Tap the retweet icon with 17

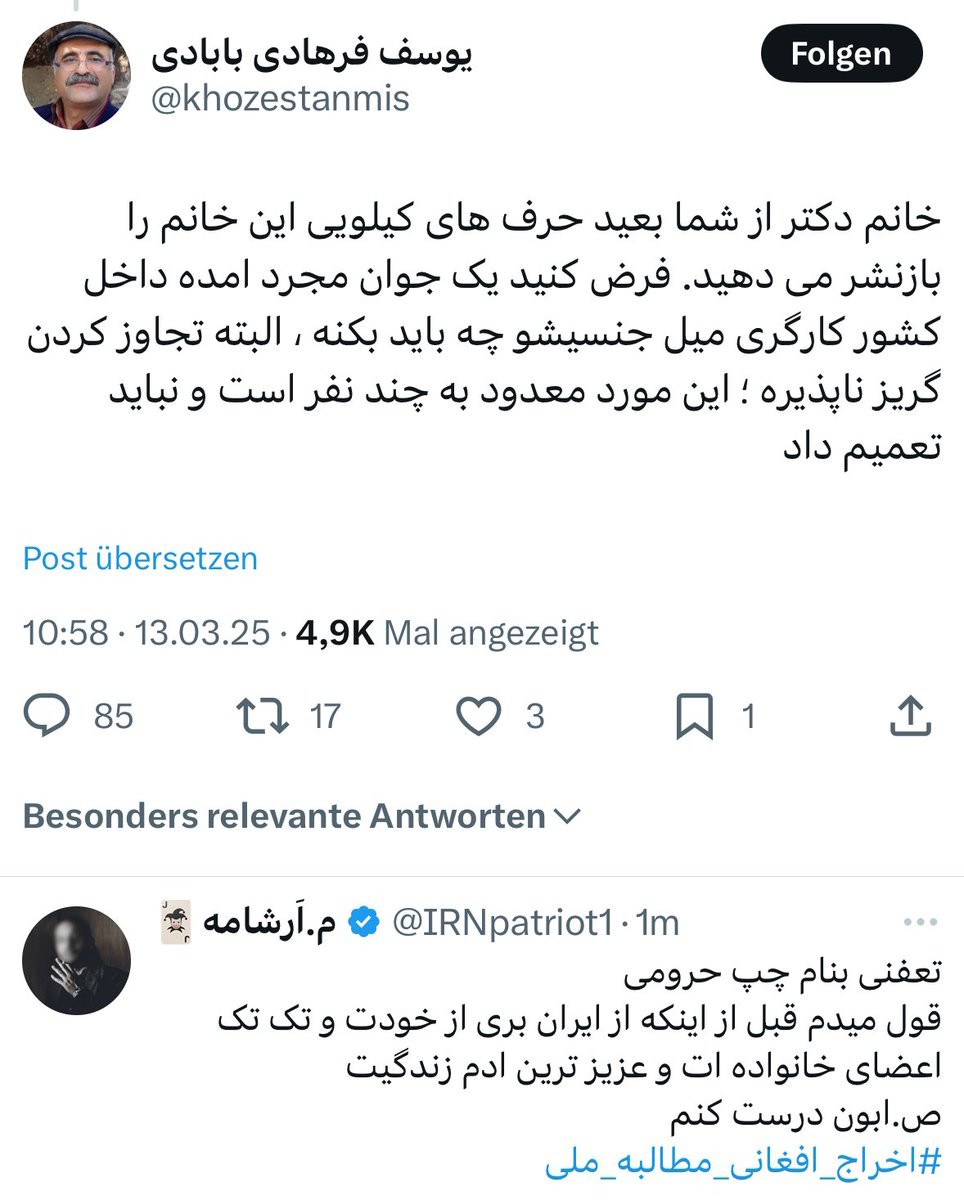(262, 716)
